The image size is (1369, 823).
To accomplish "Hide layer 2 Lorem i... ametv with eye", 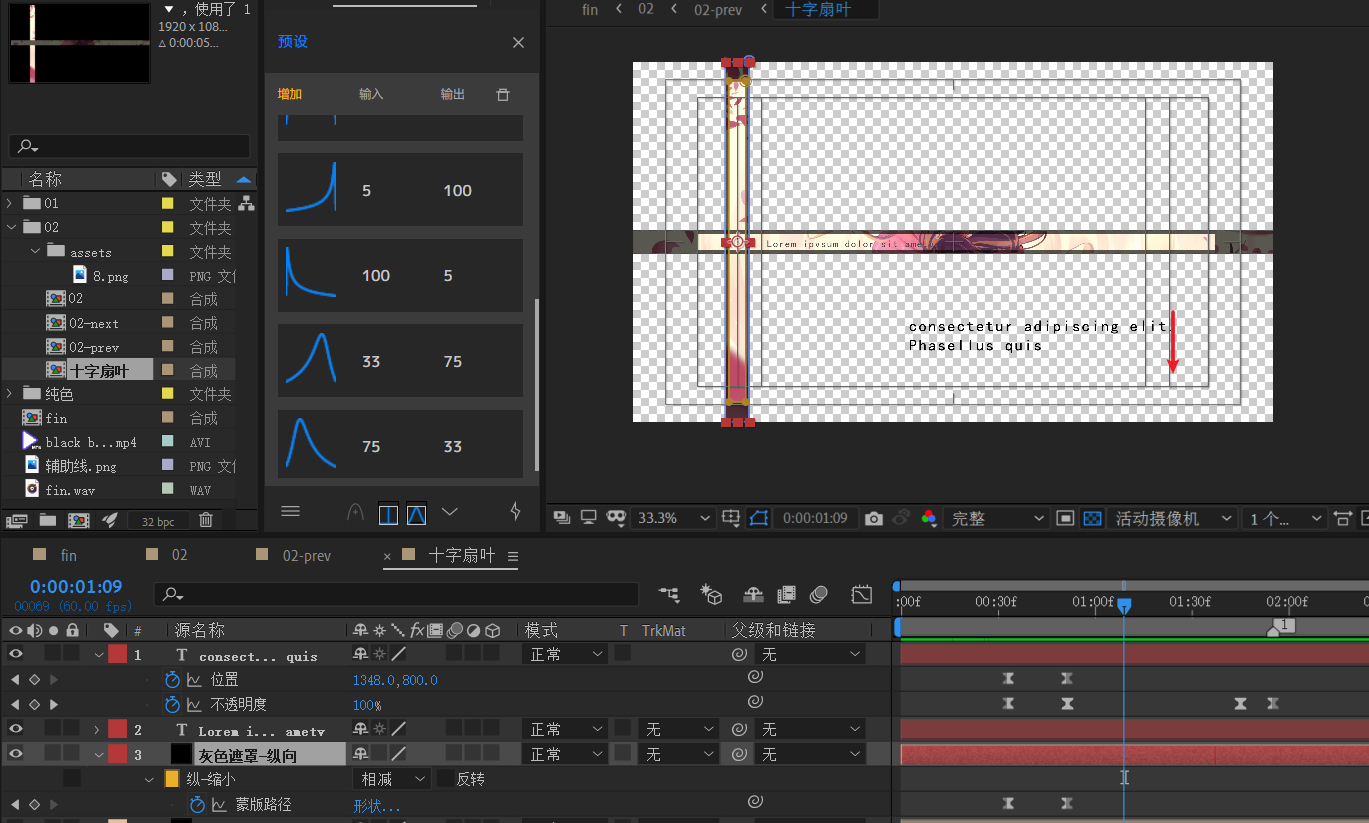I will click(x=15, y=729).
